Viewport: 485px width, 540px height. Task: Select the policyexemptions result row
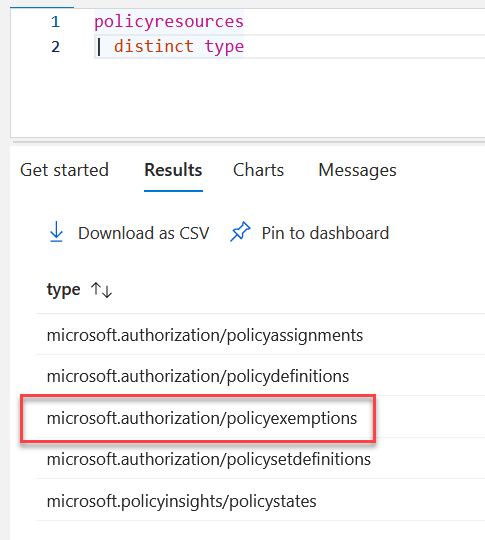(x=260, y=417)
